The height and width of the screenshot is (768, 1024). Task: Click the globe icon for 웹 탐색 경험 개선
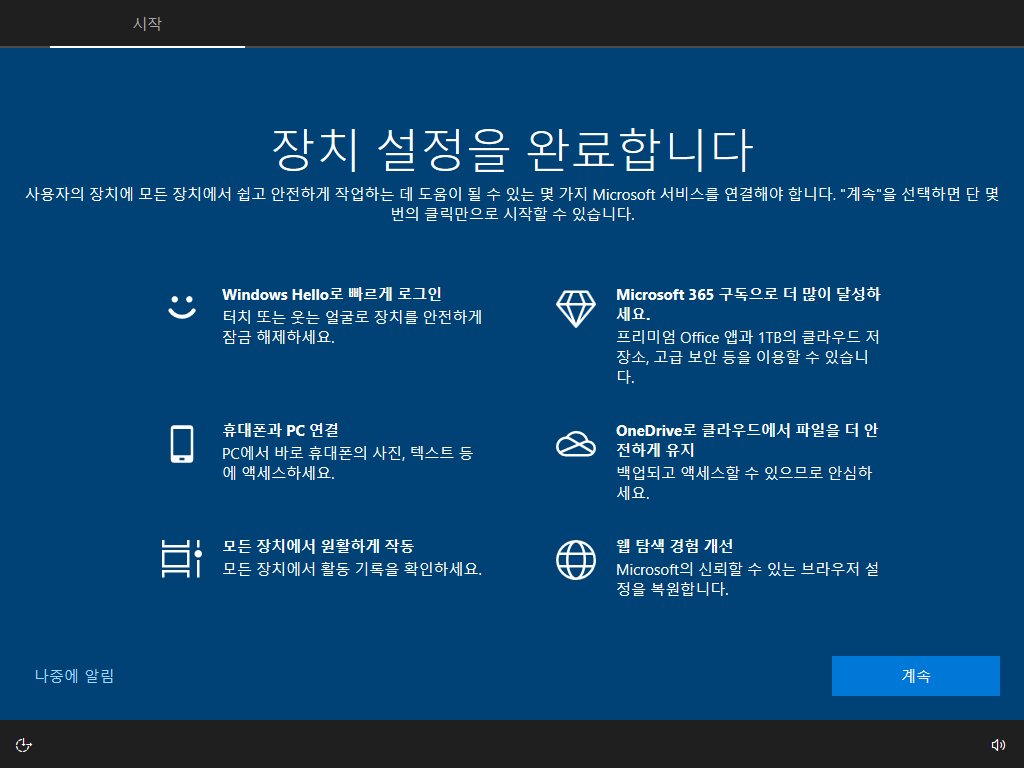click(x=575, y=560)
